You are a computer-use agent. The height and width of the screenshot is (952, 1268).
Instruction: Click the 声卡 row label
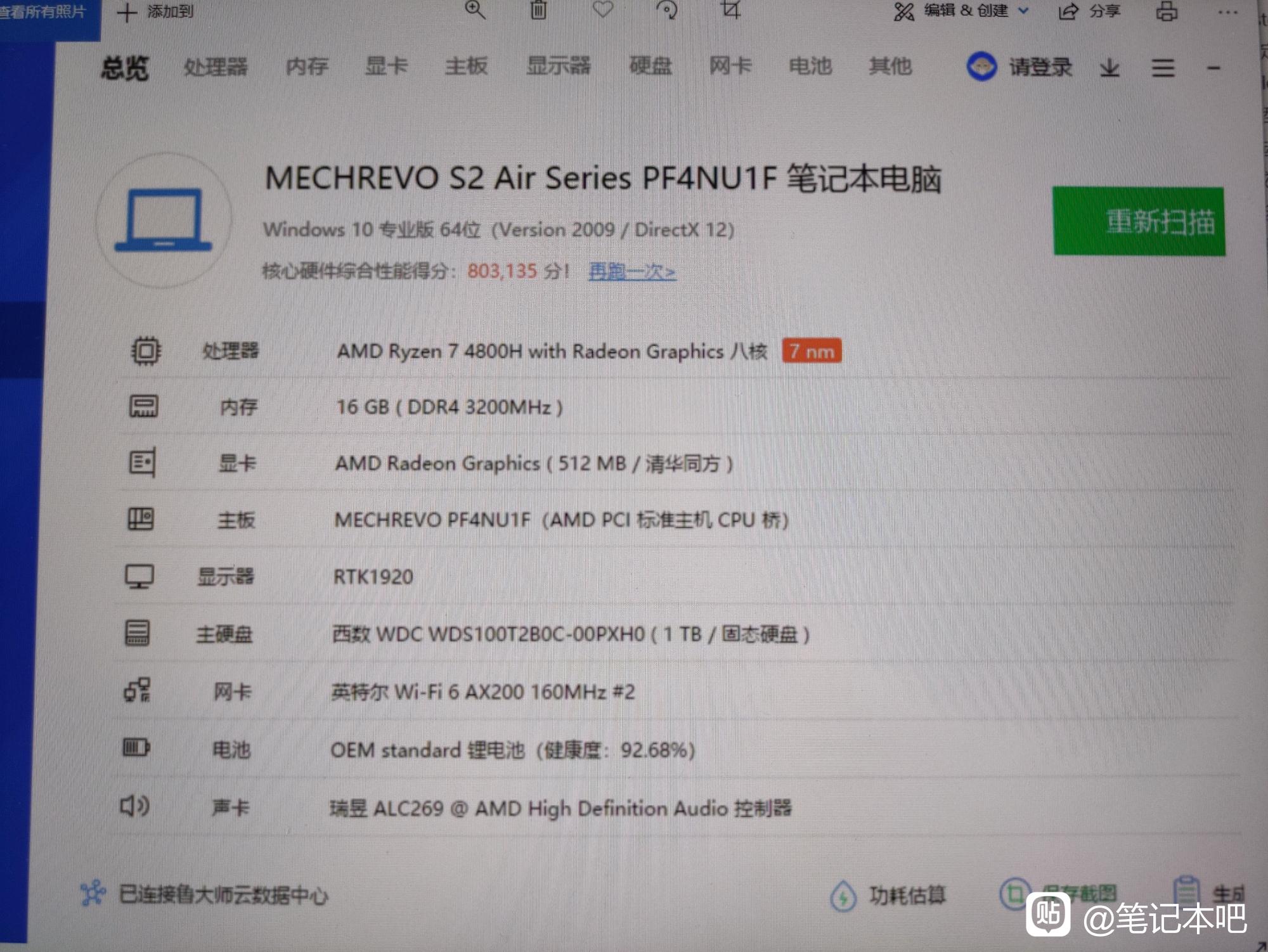coord(230,807)
